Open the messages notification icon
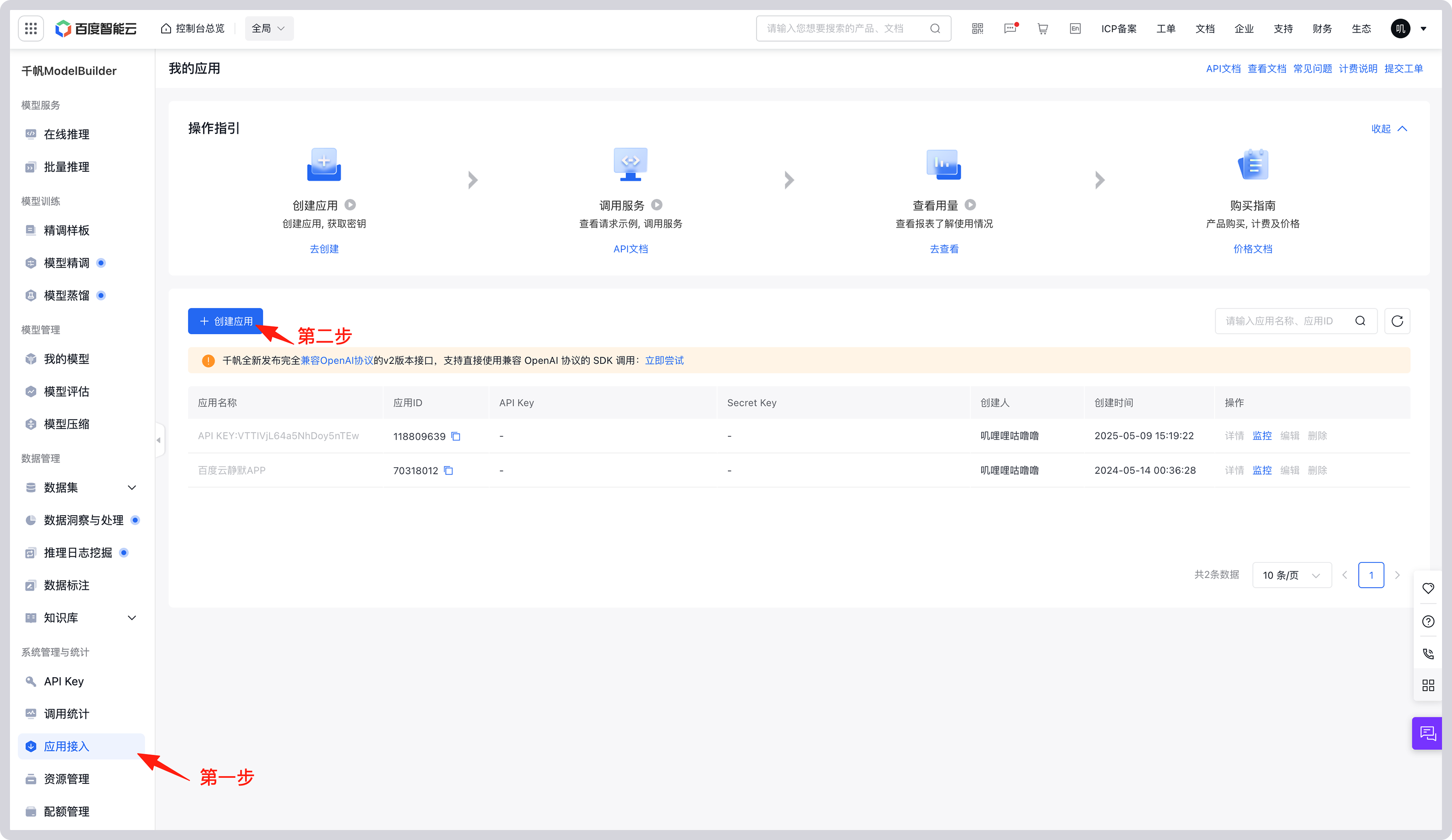This screenshot has height=840, width=1452. (1010, 28)
